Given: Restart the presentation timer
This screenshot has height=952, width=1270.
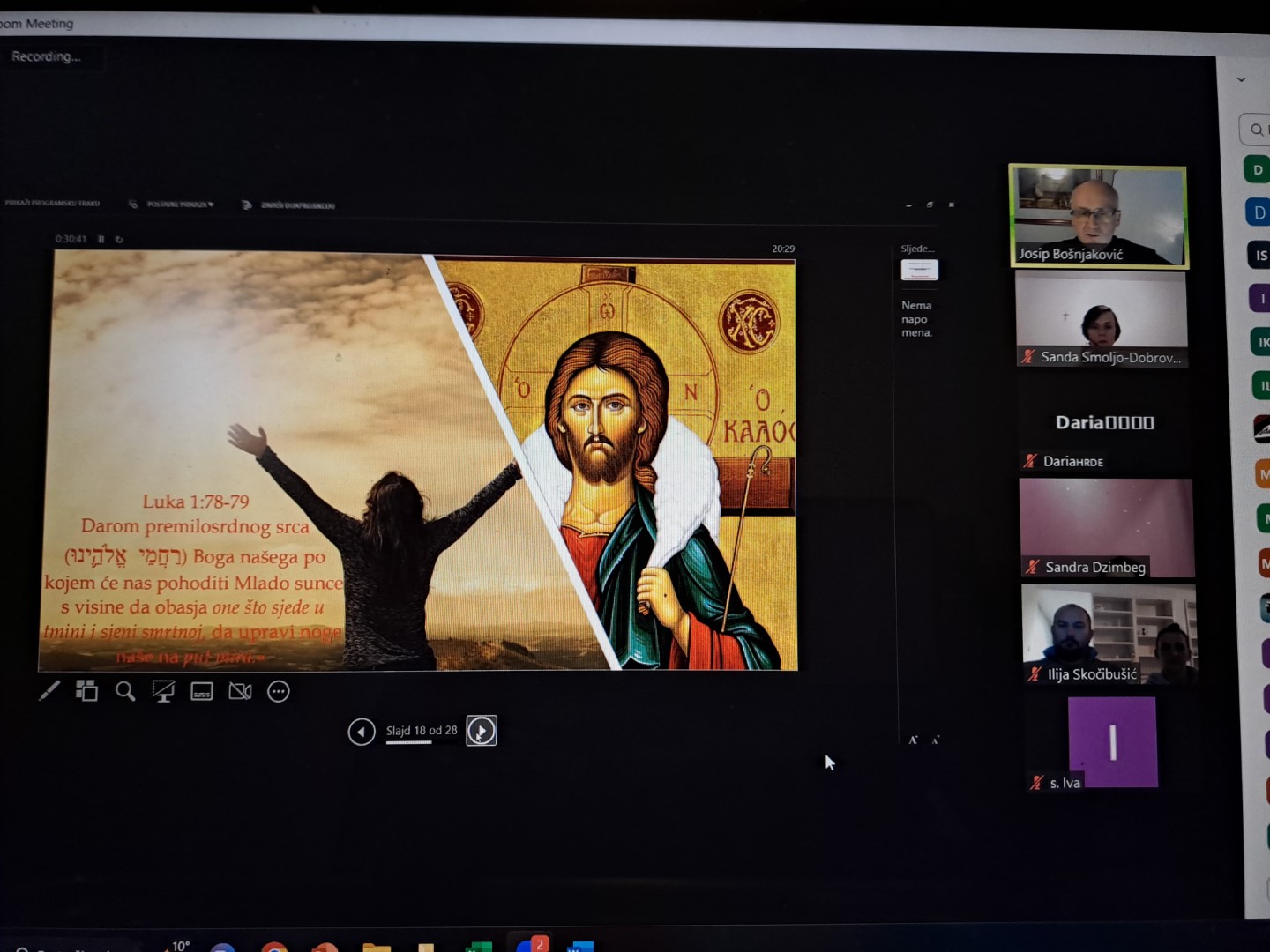Looking at the screenshot, I should click(x=119, y=239).
